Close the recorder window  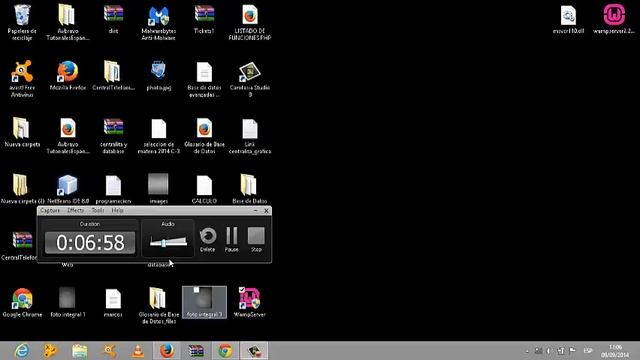267,211
